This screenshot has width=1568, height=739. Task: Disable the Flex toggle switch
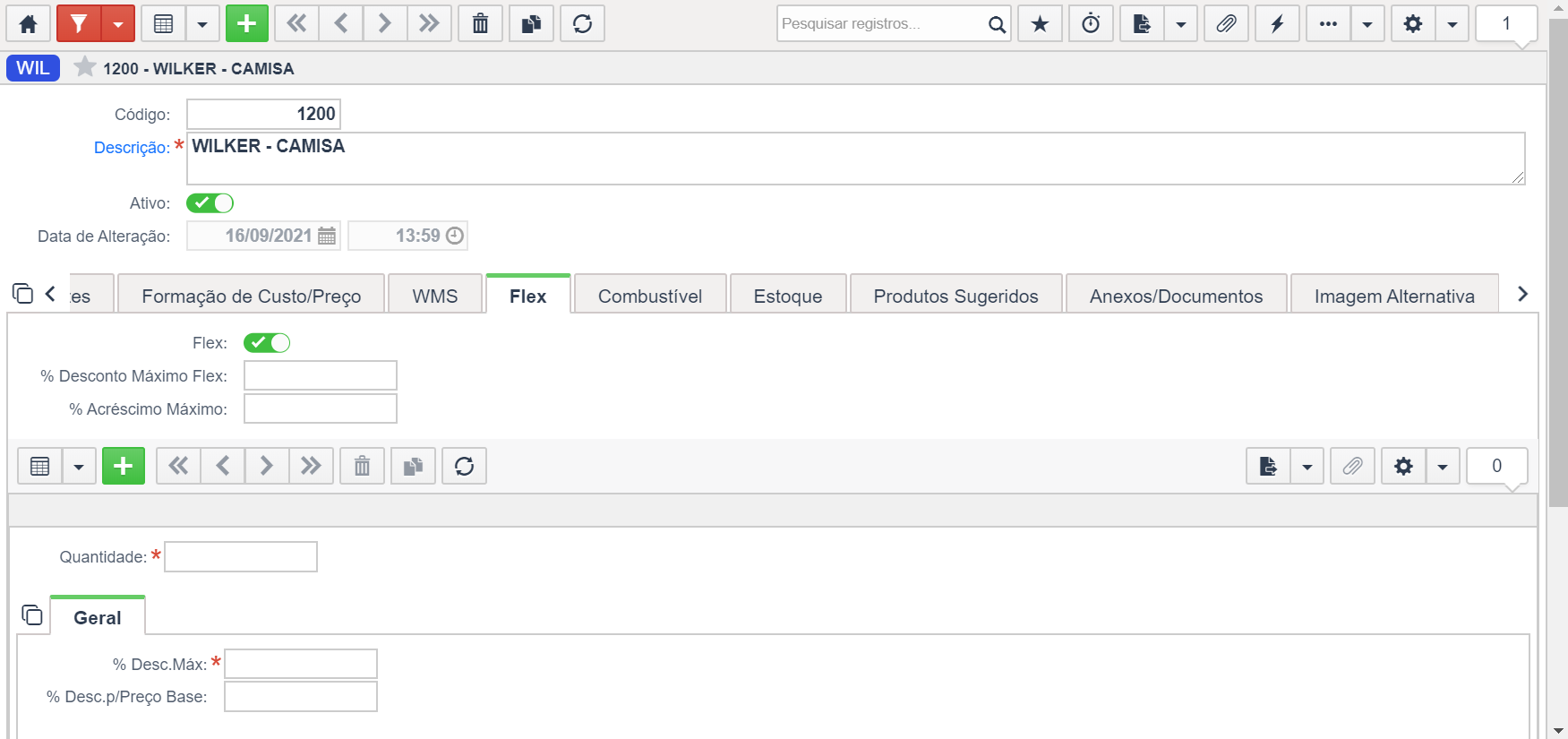coord(267,343)
